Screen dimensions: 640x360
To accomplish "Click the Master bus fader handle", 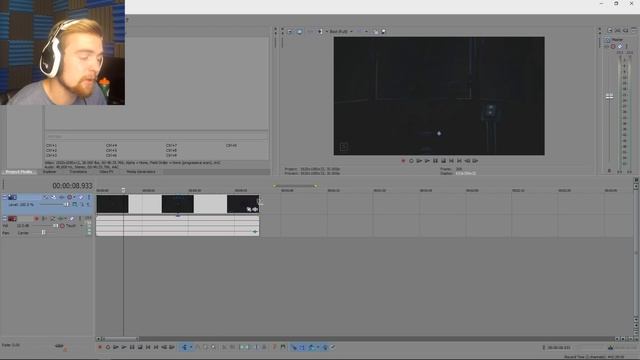I will coord(609,96).
